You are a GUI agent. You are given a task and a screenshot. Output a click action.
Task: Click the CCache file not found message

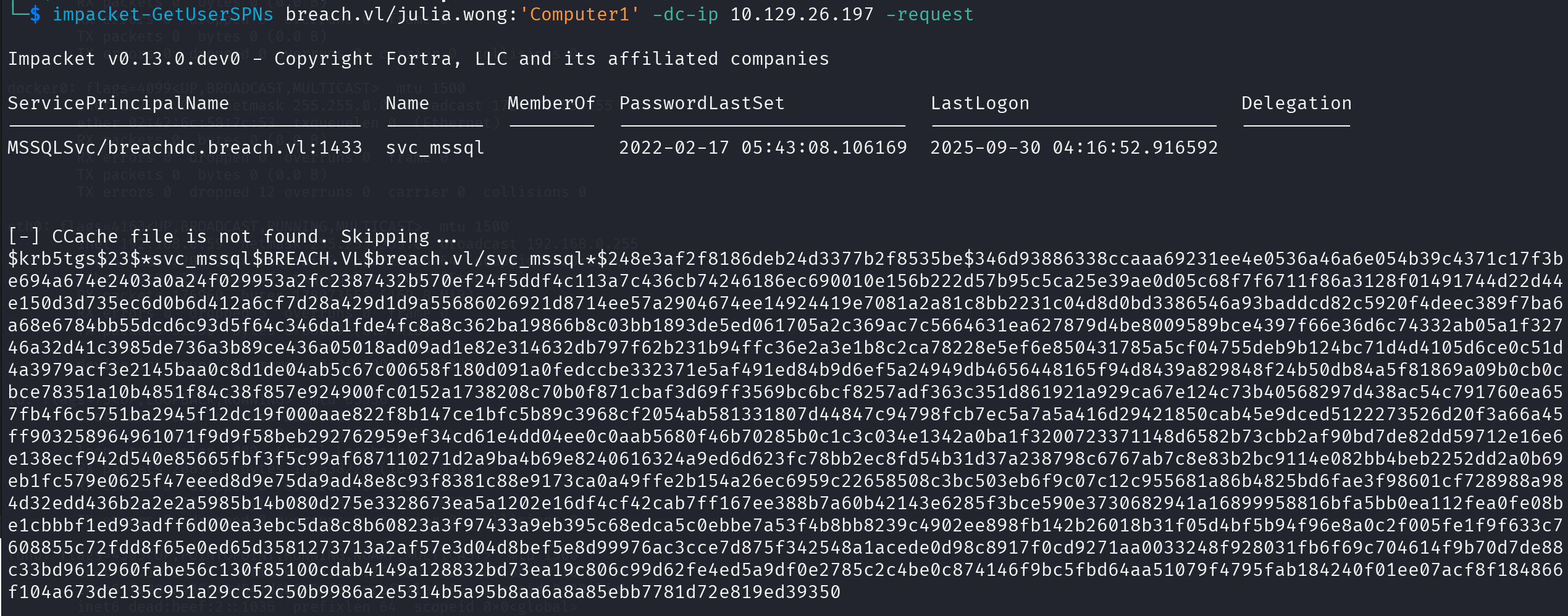coord(232,236)
